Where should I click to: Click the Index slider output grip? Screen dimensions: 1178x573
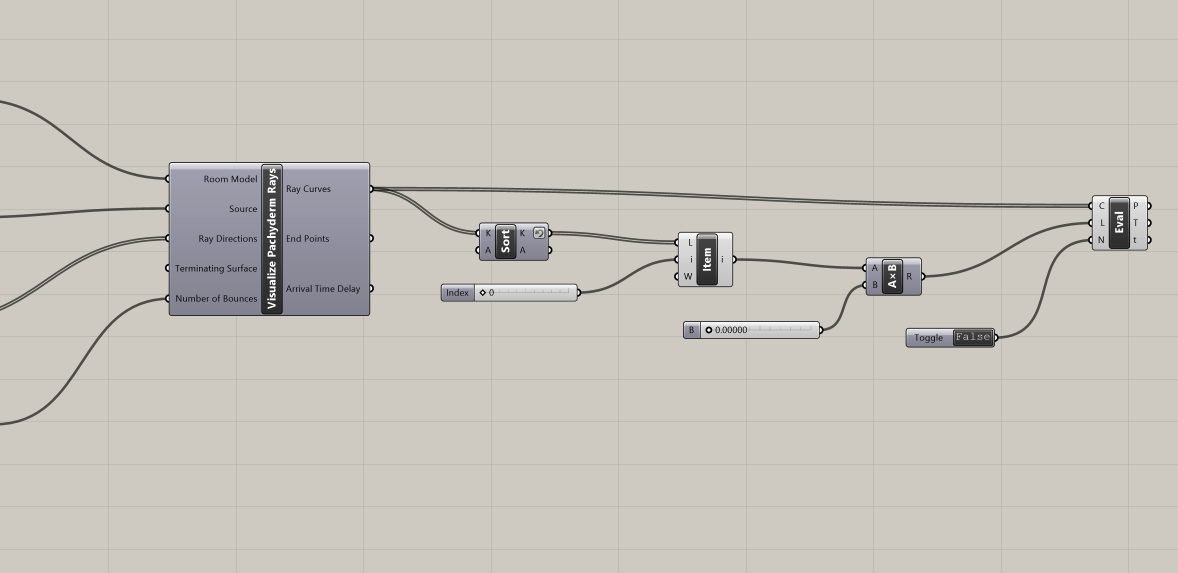click(x=578, y=293)
